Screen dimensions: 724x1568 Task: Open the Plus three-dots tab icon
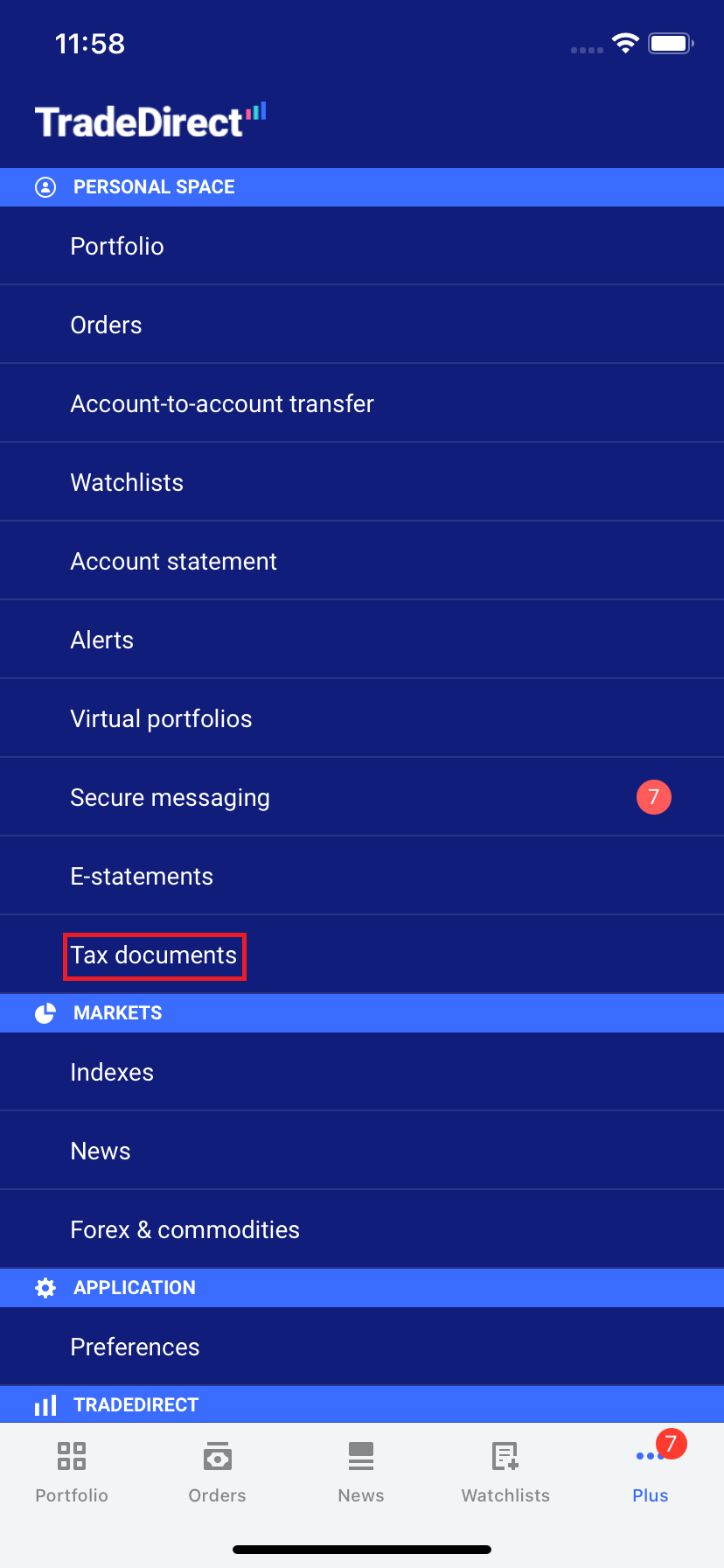[x=650, y=1456]
